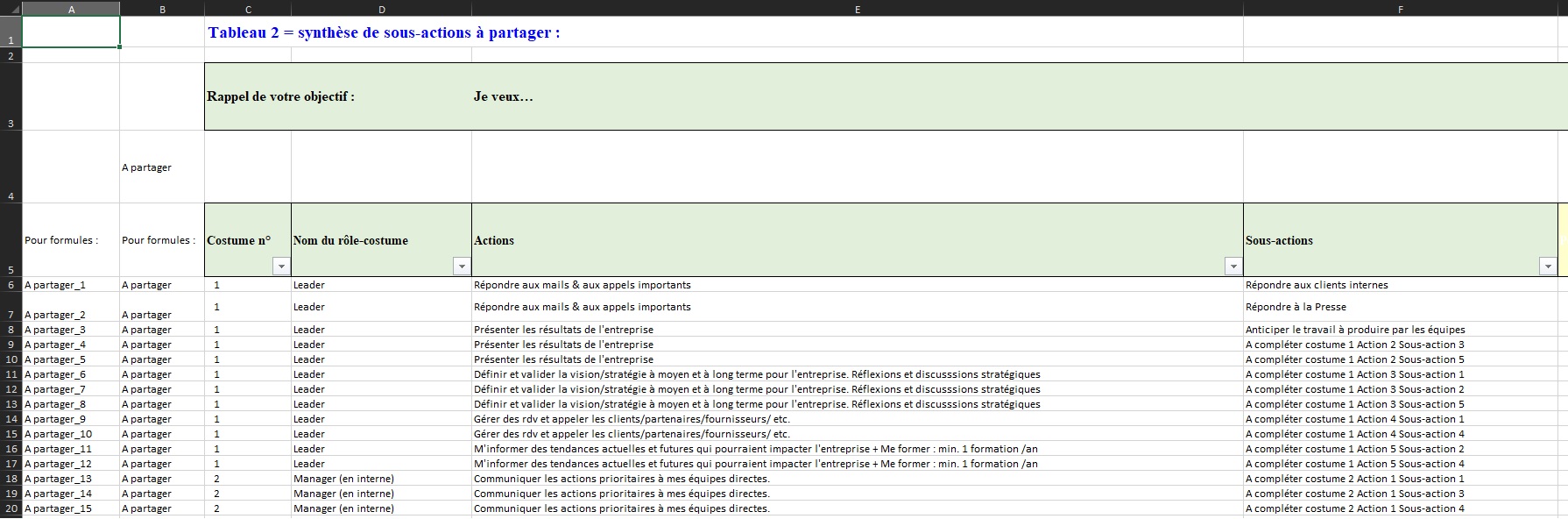Select column A header

point(71,9)
